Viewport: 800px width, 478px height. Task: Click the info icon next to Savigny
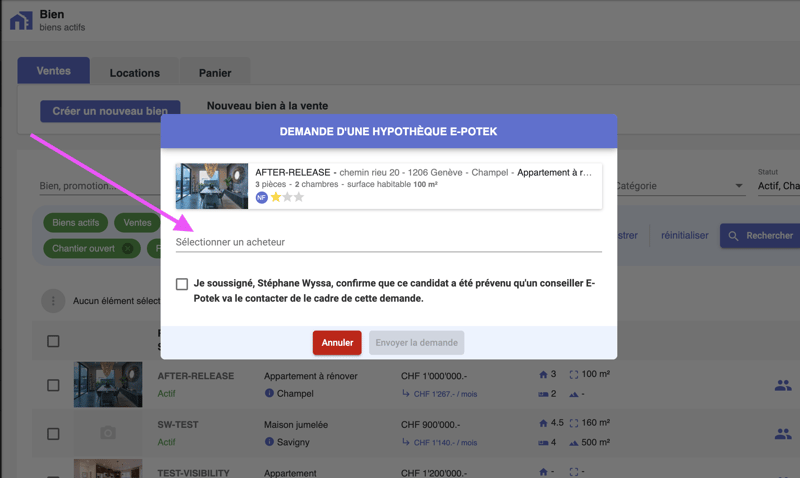pos(269,442)
